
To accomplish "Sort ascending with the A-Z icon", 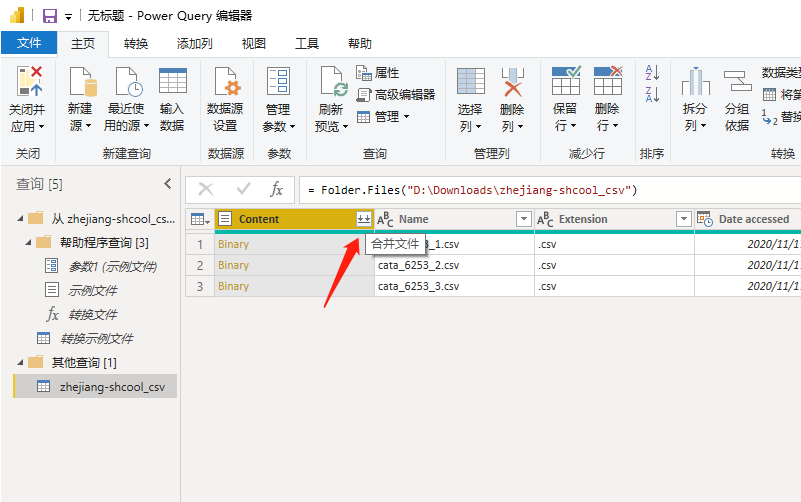I will (x=652, y=73).
